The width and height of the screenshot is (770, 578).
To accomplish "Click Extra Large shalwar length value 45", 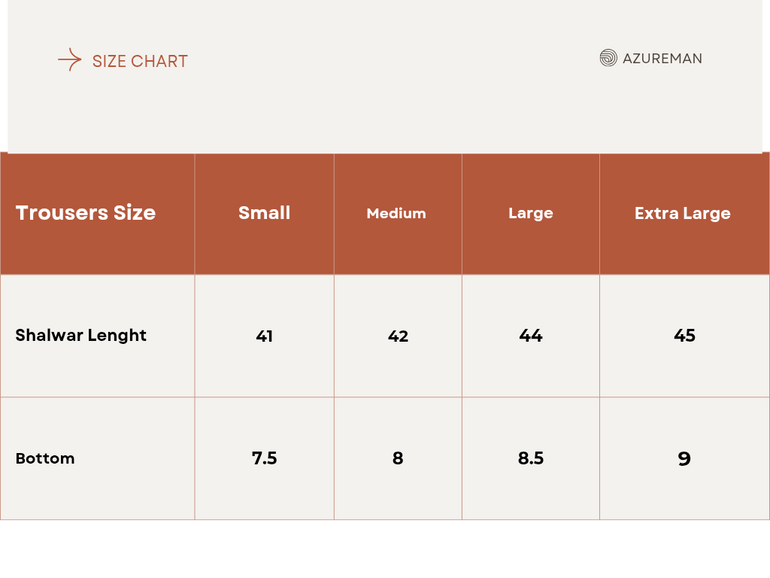I will tap(684, 336).
